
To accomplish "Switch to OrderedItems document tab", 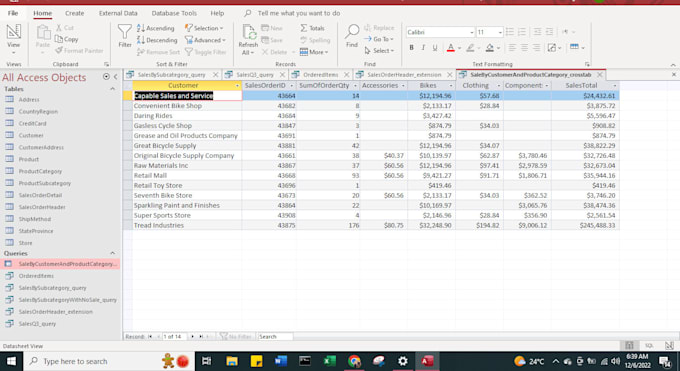I will coord(320,75).
